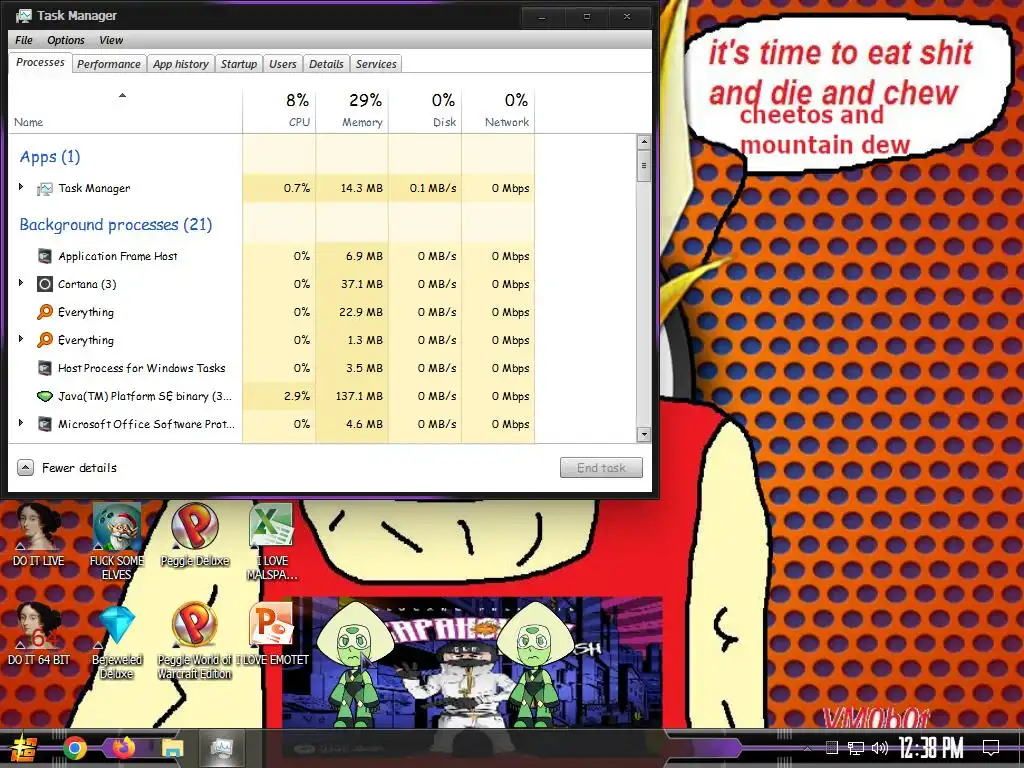
Task: Launch Google Chrome from the taskbar
Action: [74, 748]
